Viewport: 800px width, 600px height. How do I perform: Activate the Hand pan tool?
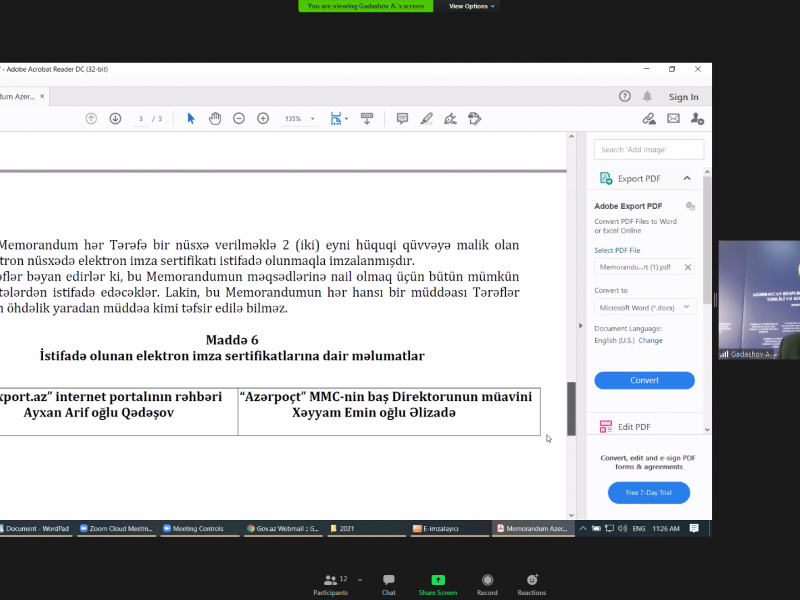point(215,119)
